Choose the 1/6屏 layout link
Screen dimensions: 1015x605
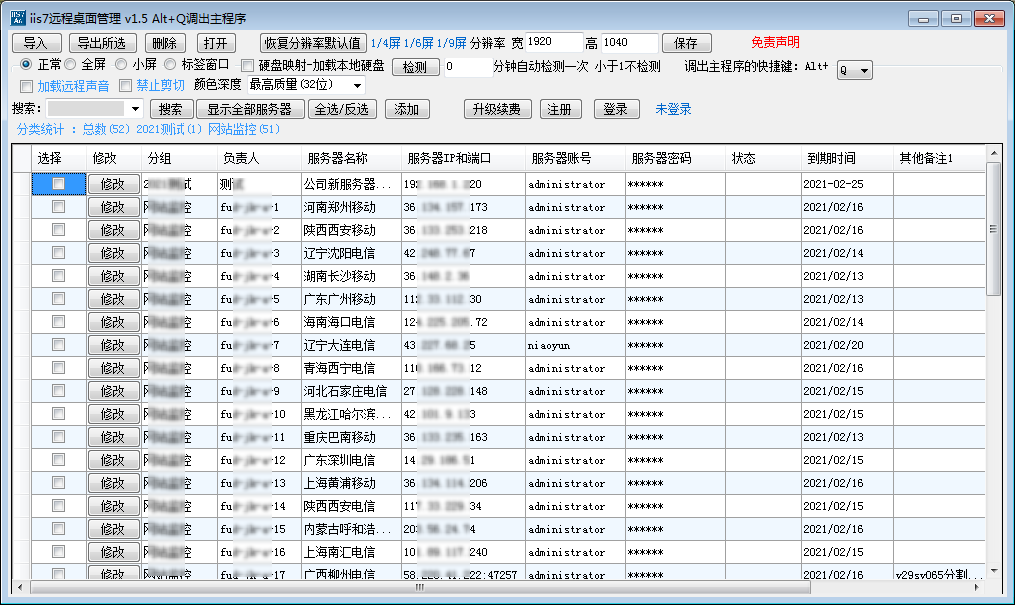pos(418,43)
